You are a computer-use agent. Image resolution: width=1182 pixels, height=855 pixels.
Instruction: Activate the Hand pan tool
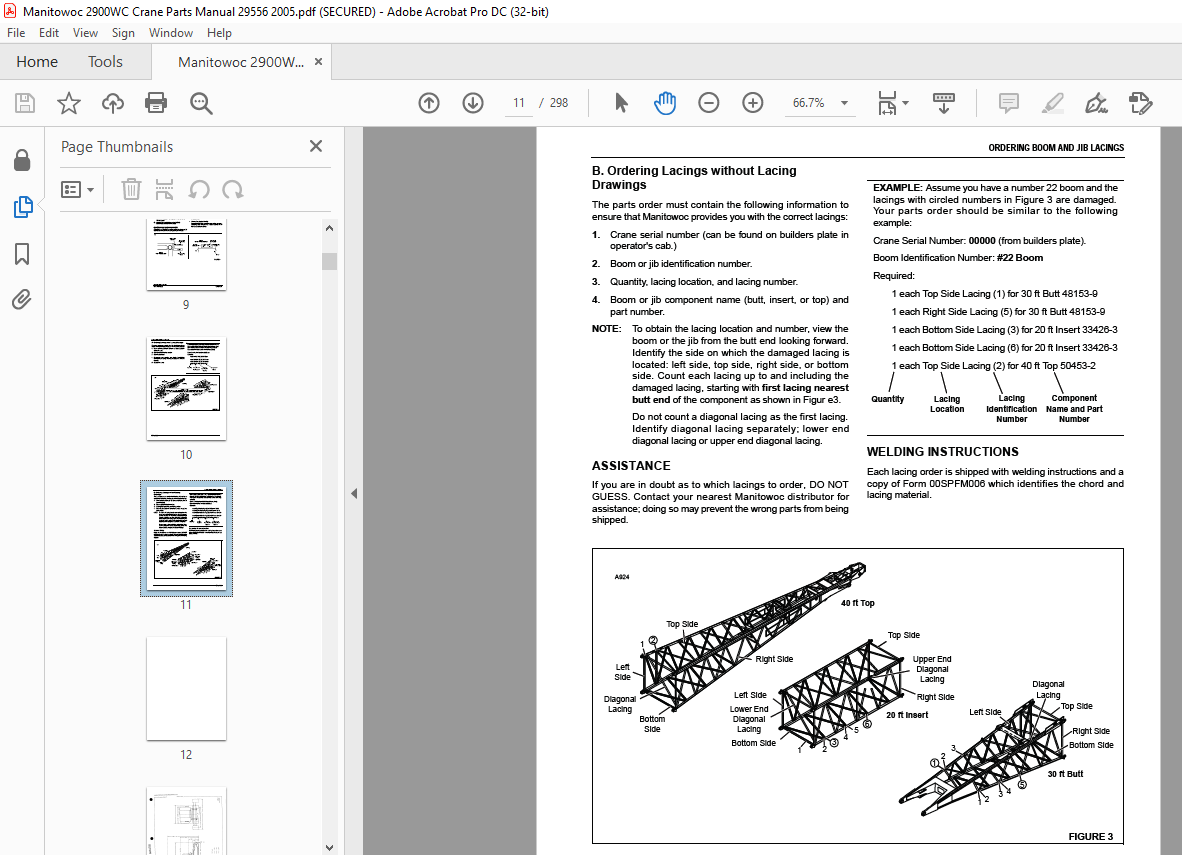[665, 103]
